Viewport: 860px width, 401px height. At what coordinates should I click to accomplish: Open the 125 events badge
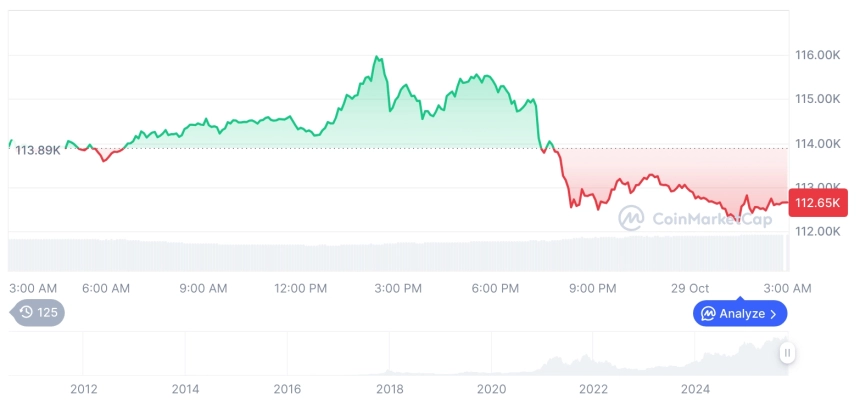pyautogui.click(x=39, y=313)
